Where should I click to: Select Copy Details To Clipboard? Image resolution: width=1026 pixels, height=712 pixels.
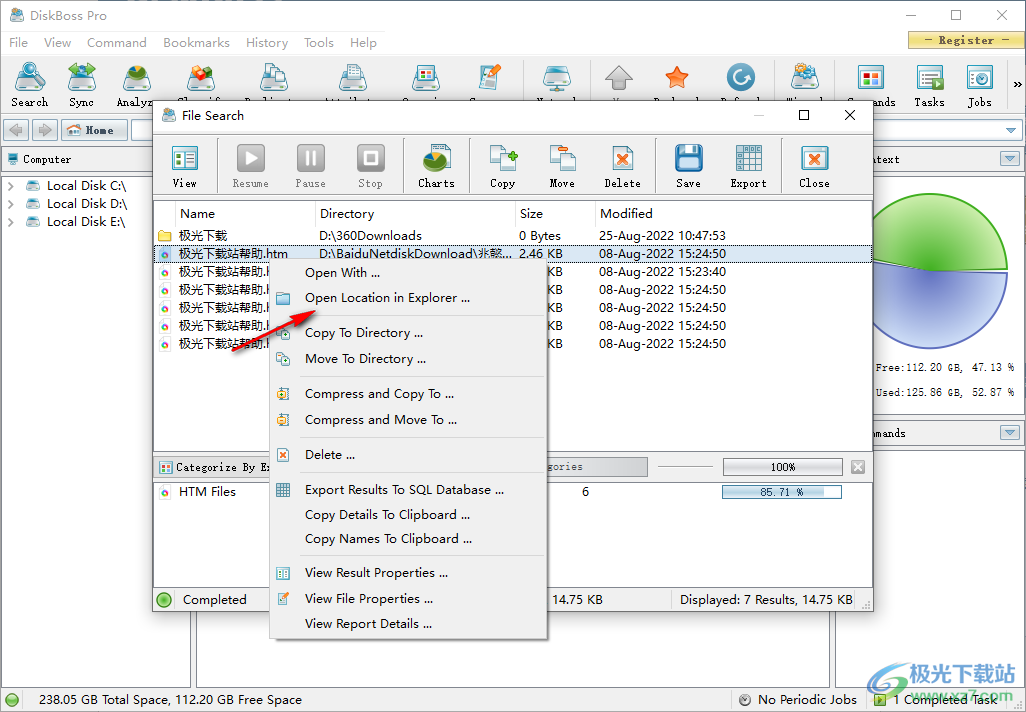(408, 515)
